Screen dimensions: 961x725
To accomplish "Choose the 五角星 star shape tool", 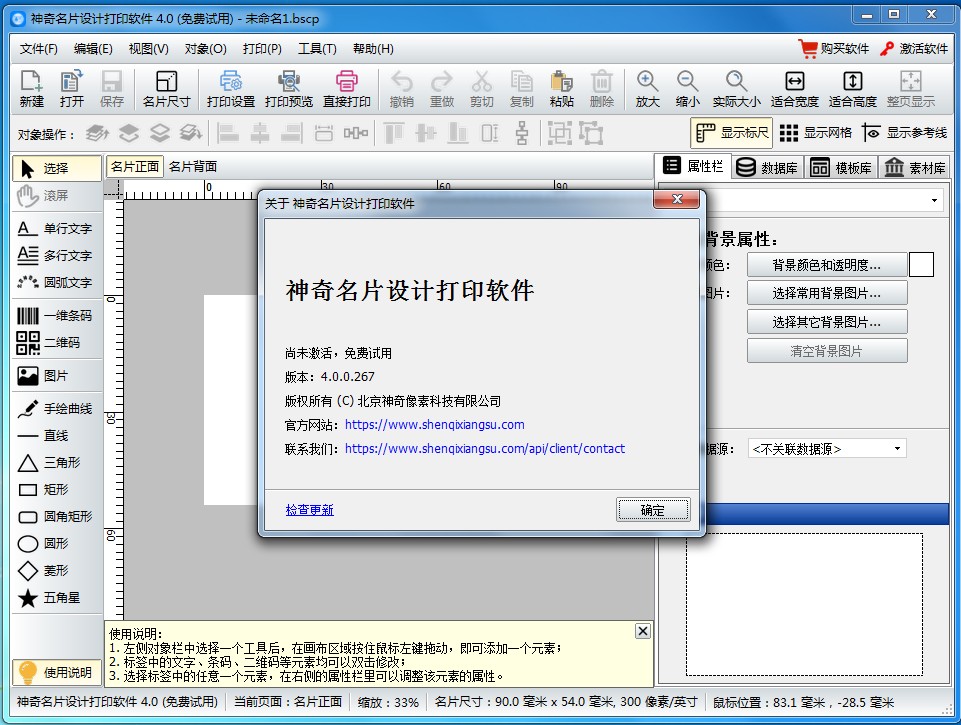I will (x=56, y=598).
